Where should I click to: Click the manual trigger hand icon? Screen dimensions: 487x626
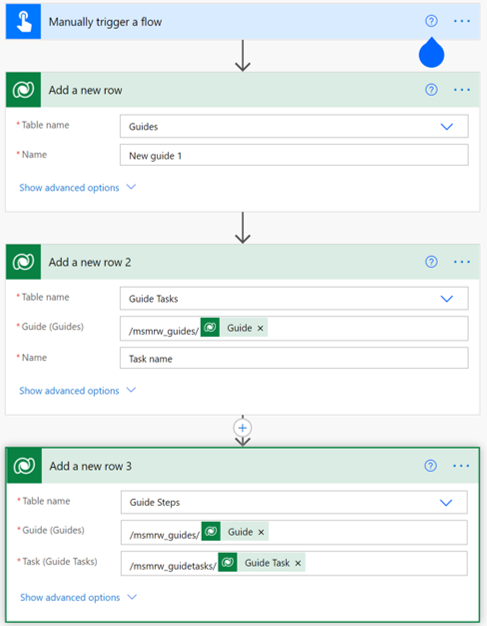[23, 22]
